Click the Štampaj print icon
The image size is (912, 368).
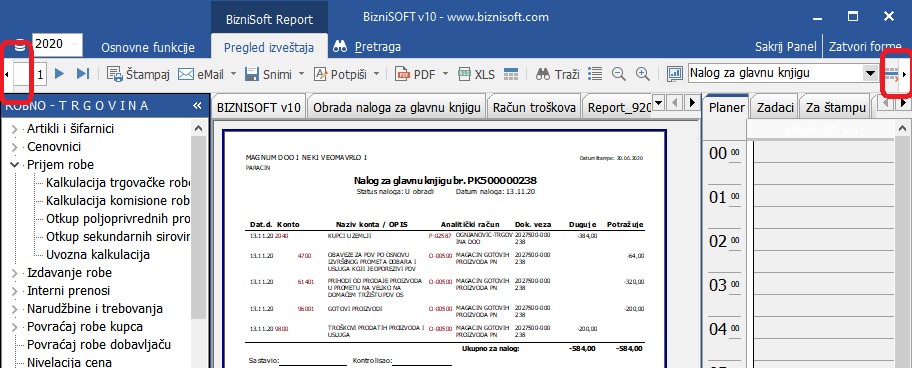click(115, 74)
